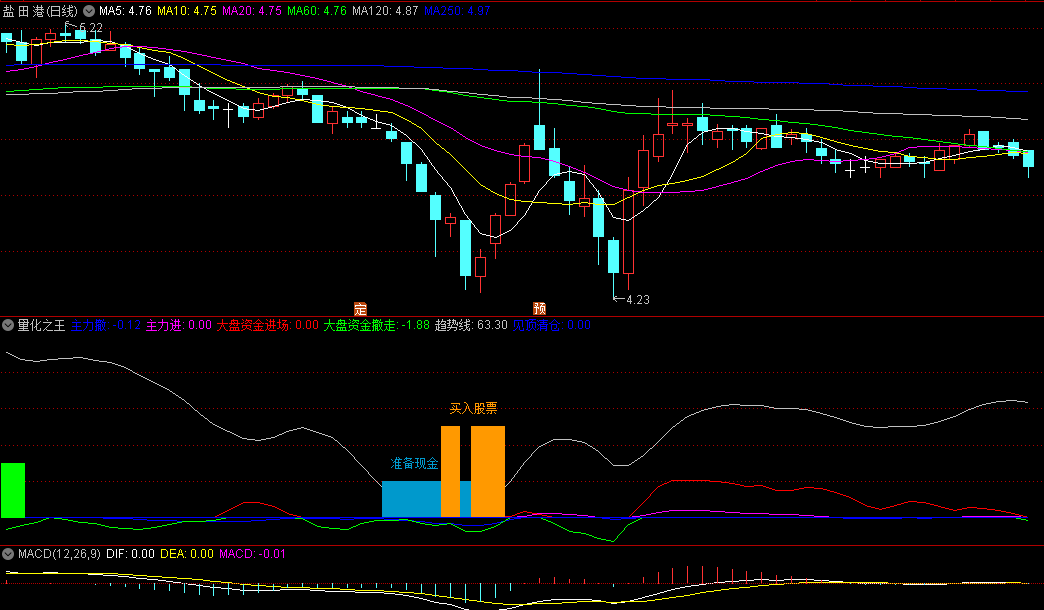1044x610 pixels.
Task: Click the MA60: 4.76 label
Action: [x=317, y=11]
